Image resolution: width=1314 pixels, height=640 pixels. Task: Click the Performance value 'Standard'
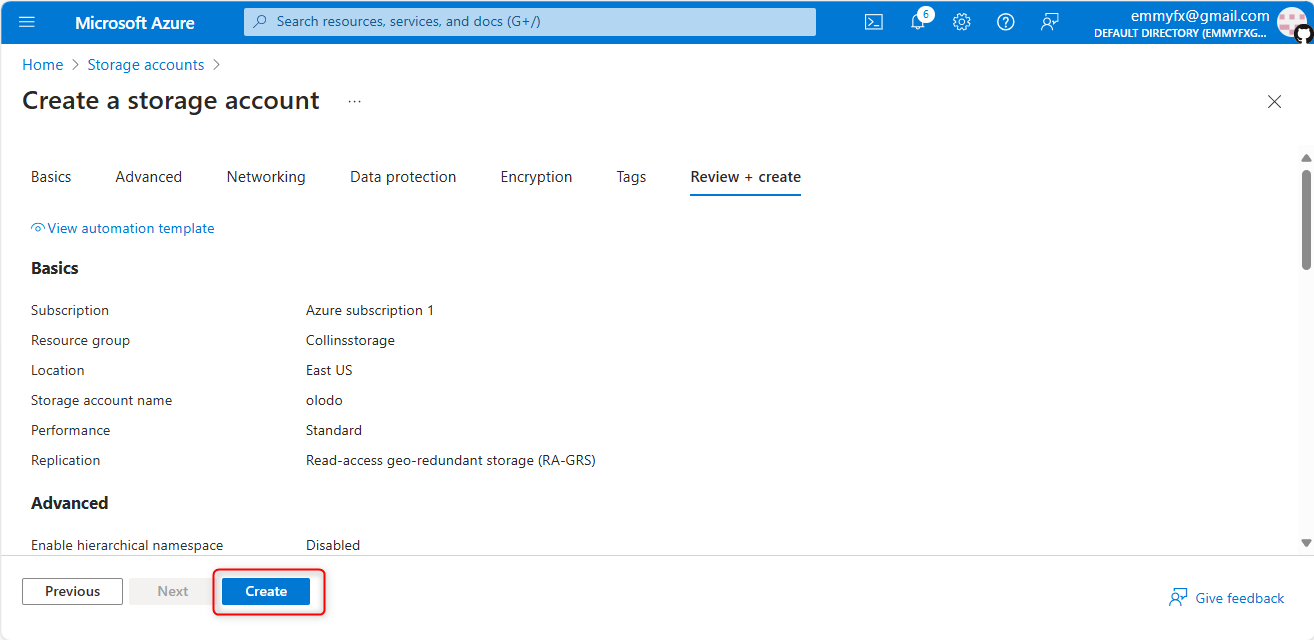coord(334,430)
